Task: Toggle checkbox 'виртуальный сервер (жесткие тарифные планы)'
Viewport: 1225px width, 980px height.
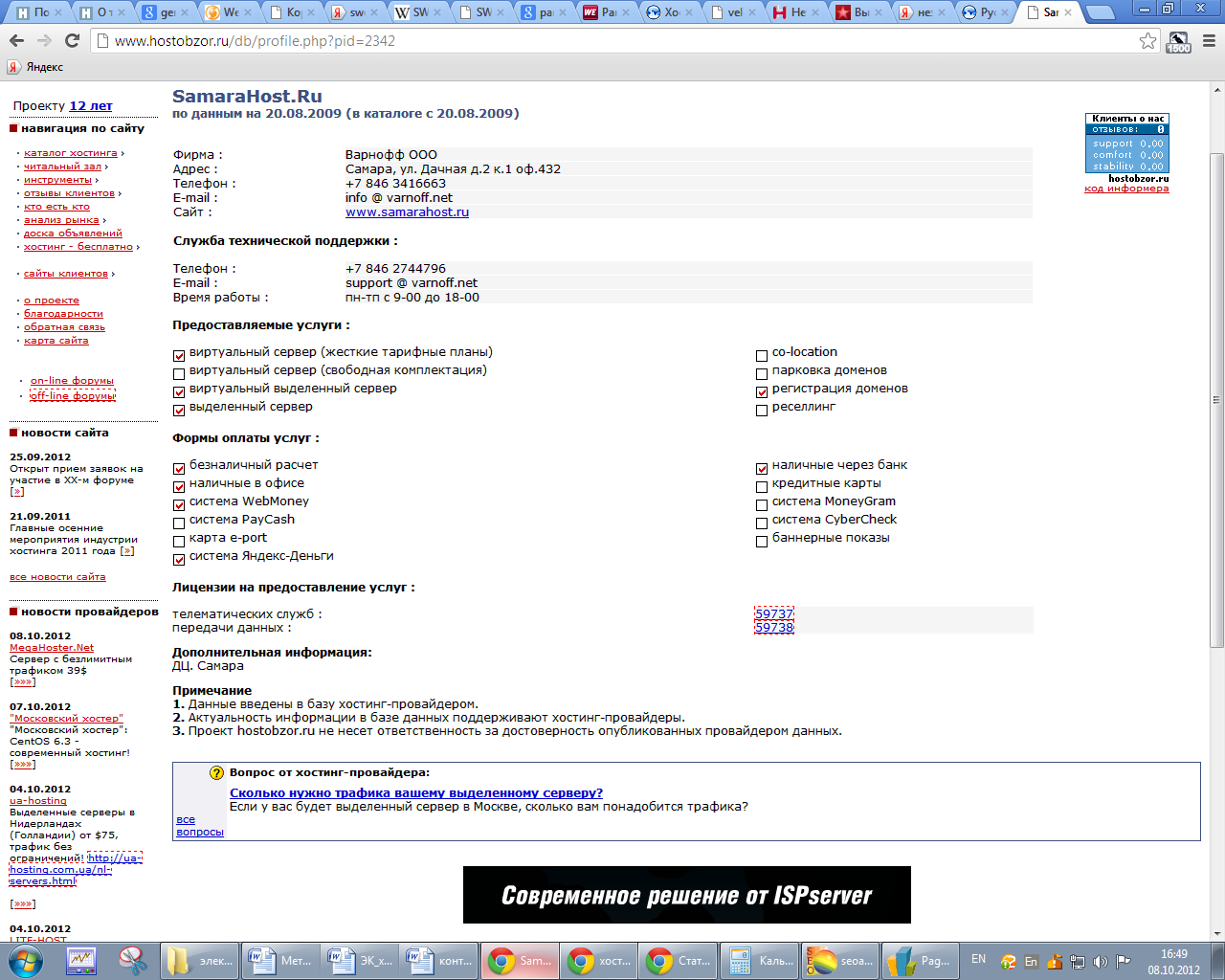Action: (x=179, y=356)
